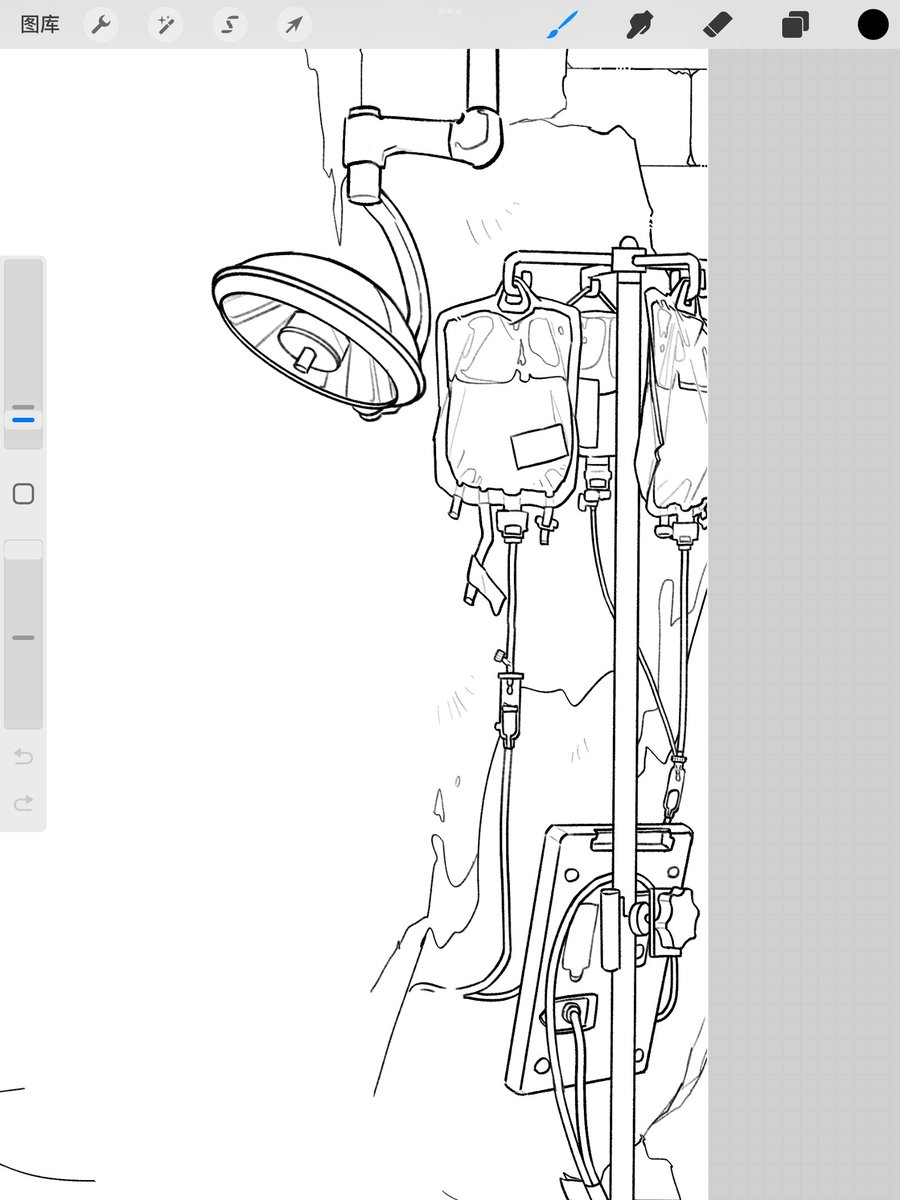Open the Actions wrench menu
Viewport: 900px width, 1200px height.
coord(101,25)
